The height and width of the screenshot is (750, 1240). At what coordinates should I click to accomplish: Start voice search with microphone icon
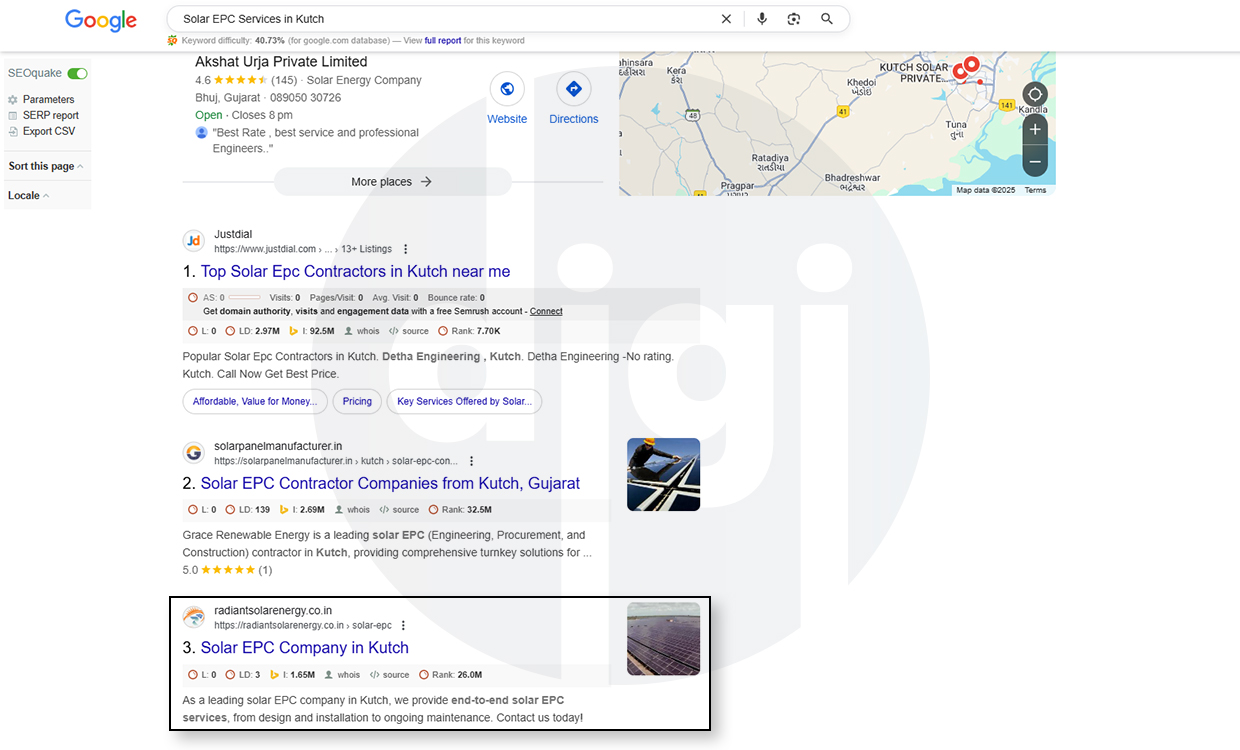tap(762, 19)
